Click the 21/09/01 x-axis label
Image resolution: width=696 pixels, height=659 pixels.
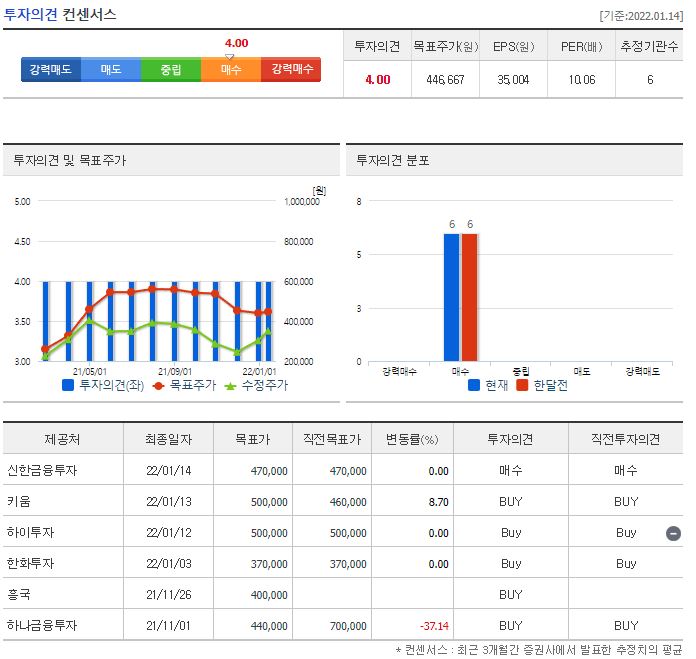coord(175,372)
